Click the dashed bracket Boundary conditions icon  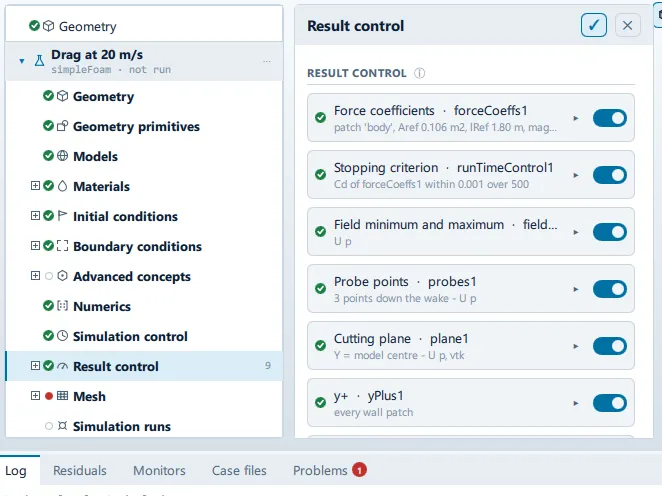tap(62, 246)
